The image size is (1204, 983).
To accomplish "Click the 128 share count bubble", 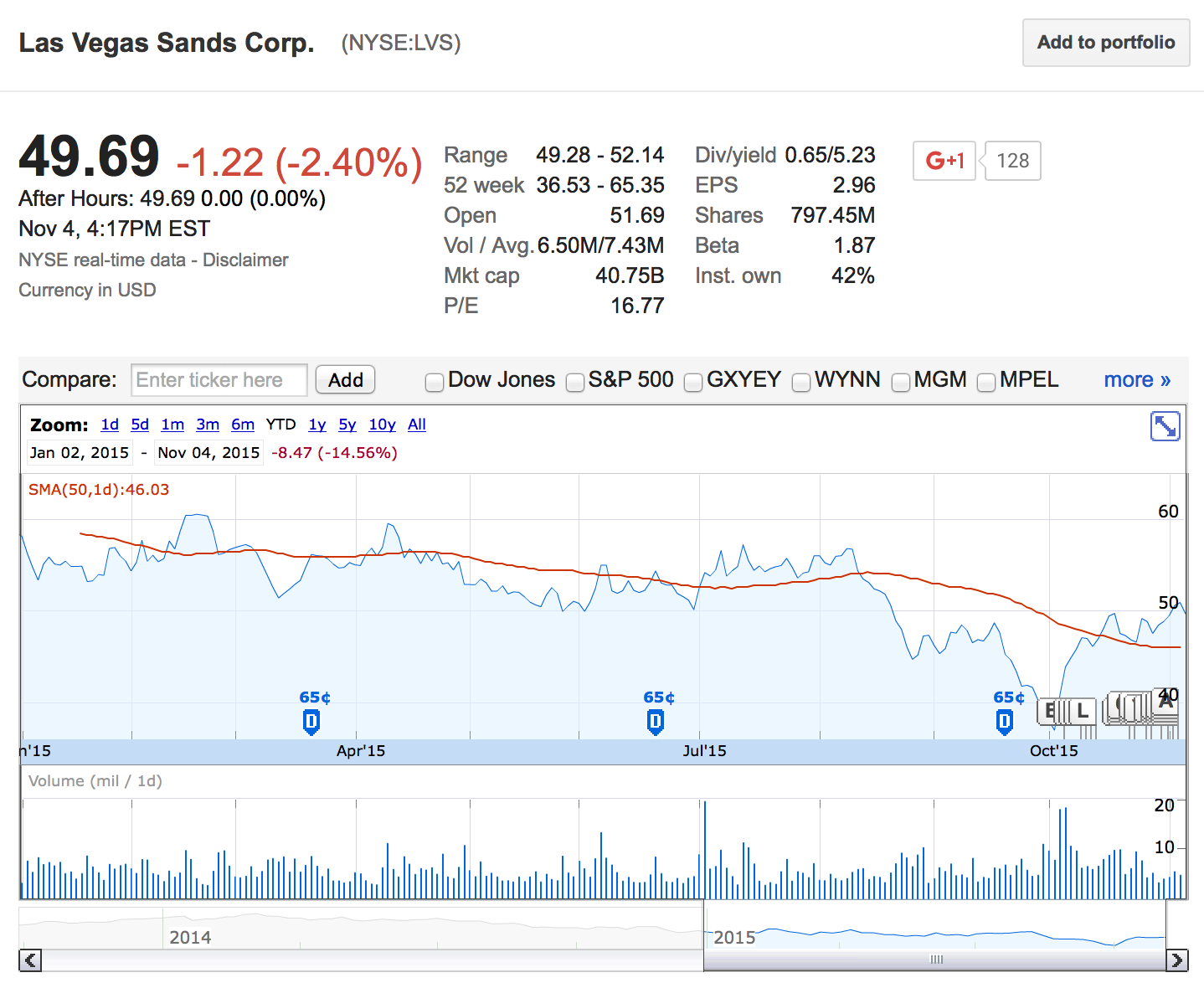I will coord(1013,161).
